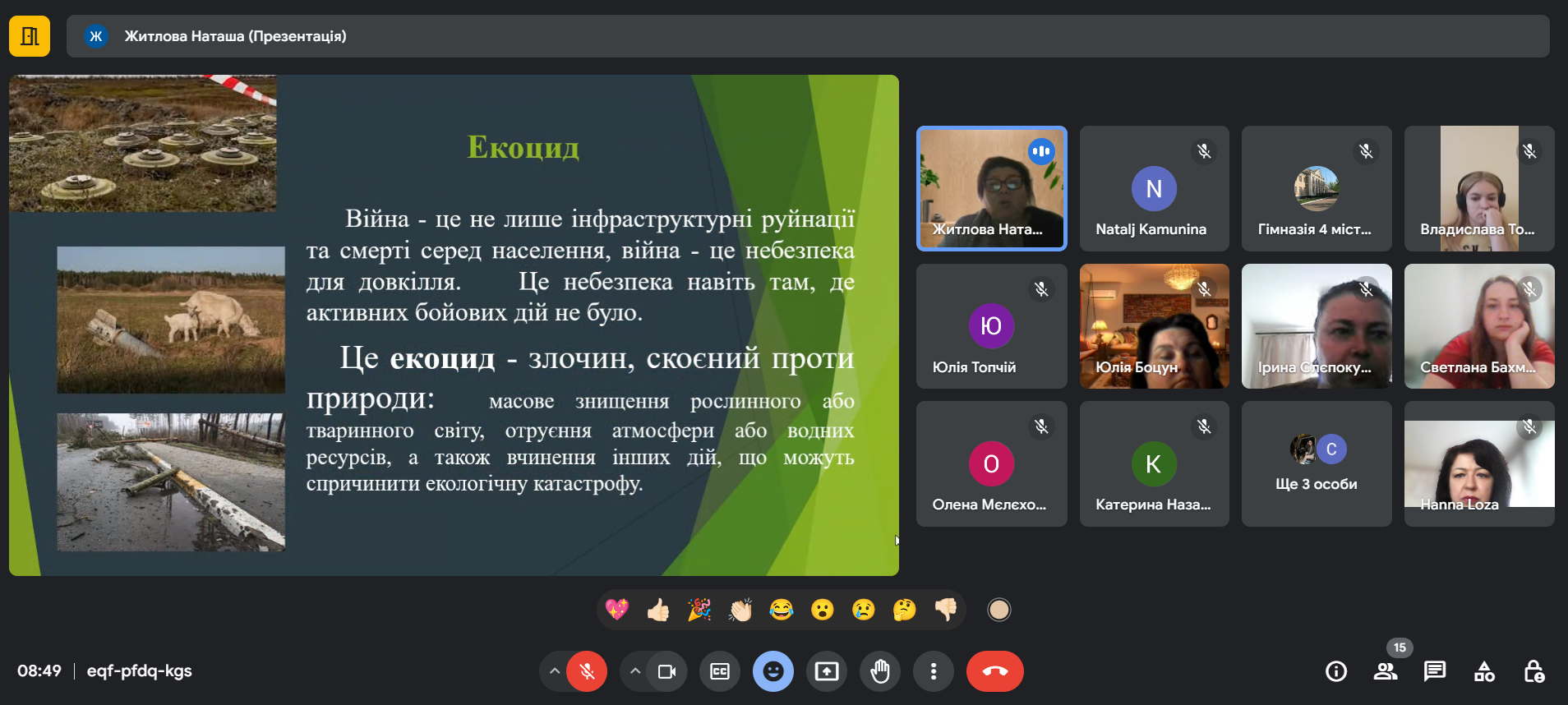Turn on closed captions
This screenshot has width=1568, height=705.
(x=720, y=671)
